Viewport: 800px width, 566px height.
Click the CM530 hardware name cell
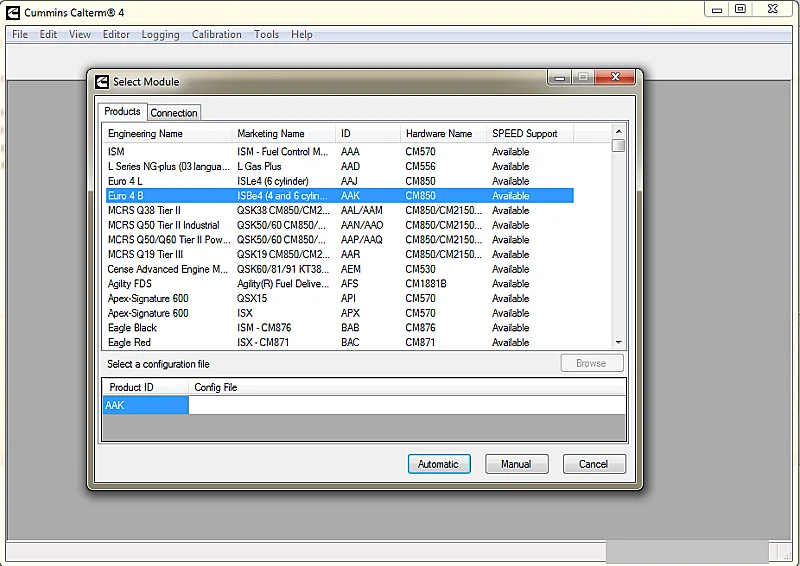(420, 269)
